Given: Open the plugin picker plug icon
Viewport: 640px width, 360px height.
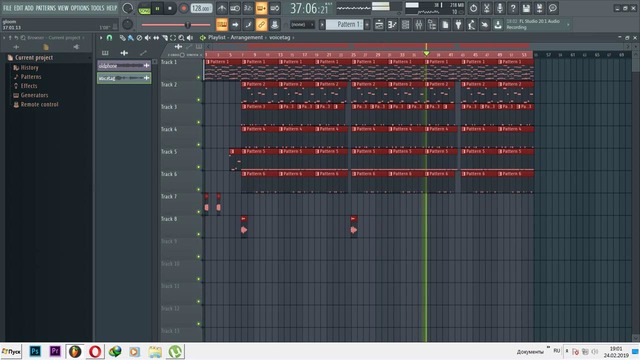Looking at the screenshot, I should coord(458,25).
